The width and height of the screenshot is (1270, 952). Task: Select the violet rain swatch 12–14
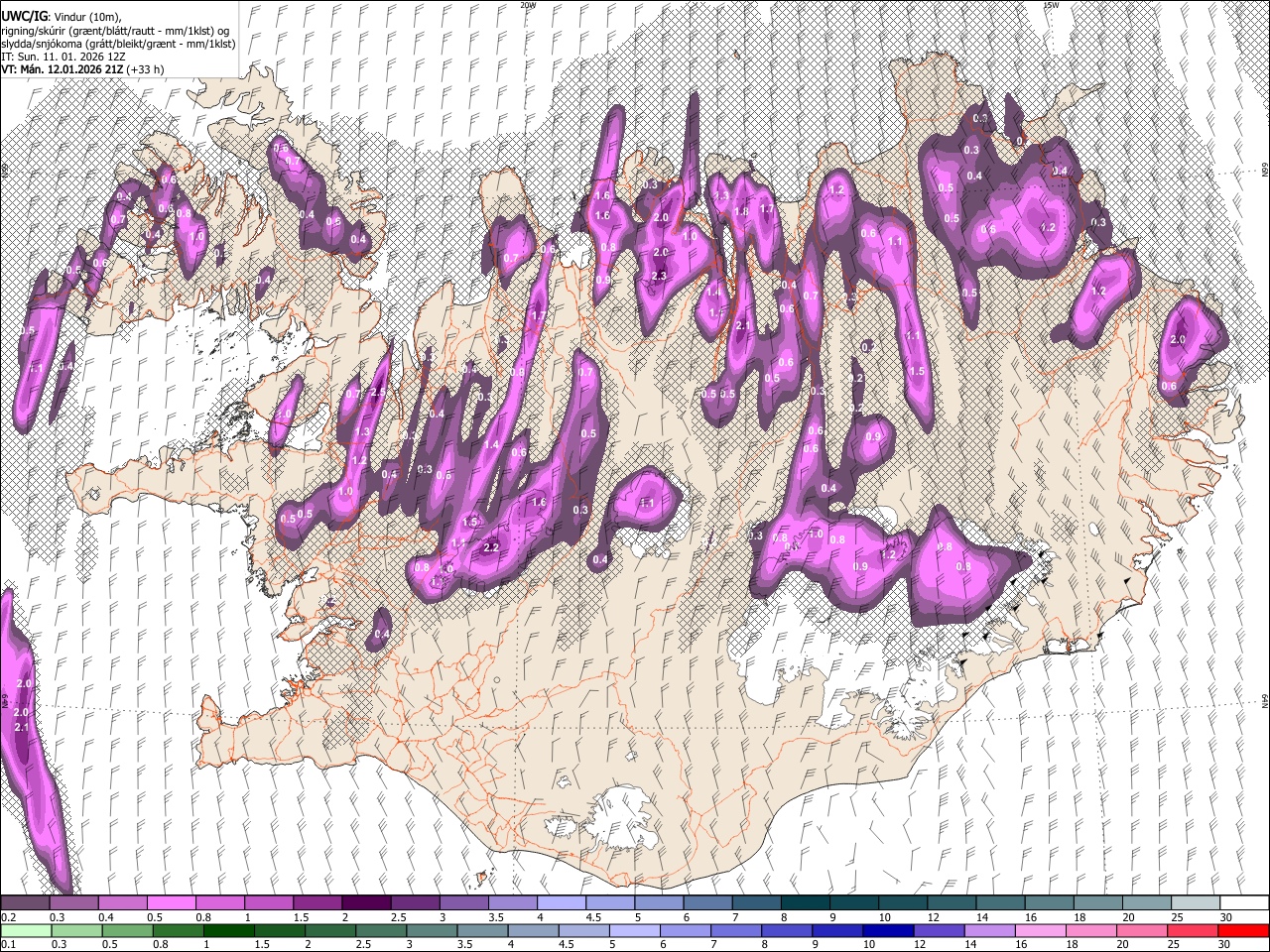point(939,930)
